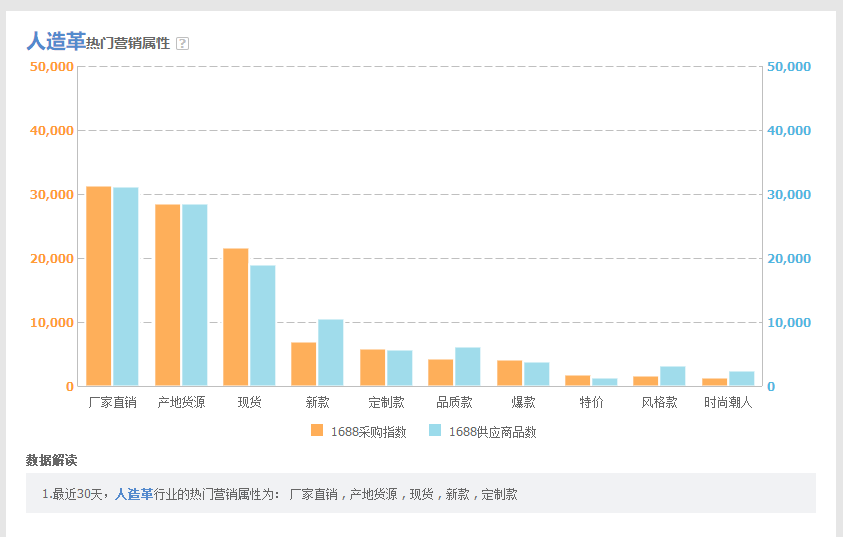Screen dimensions: 843x537
Task: Click the 现货 axis label
Action: (249, 402)
